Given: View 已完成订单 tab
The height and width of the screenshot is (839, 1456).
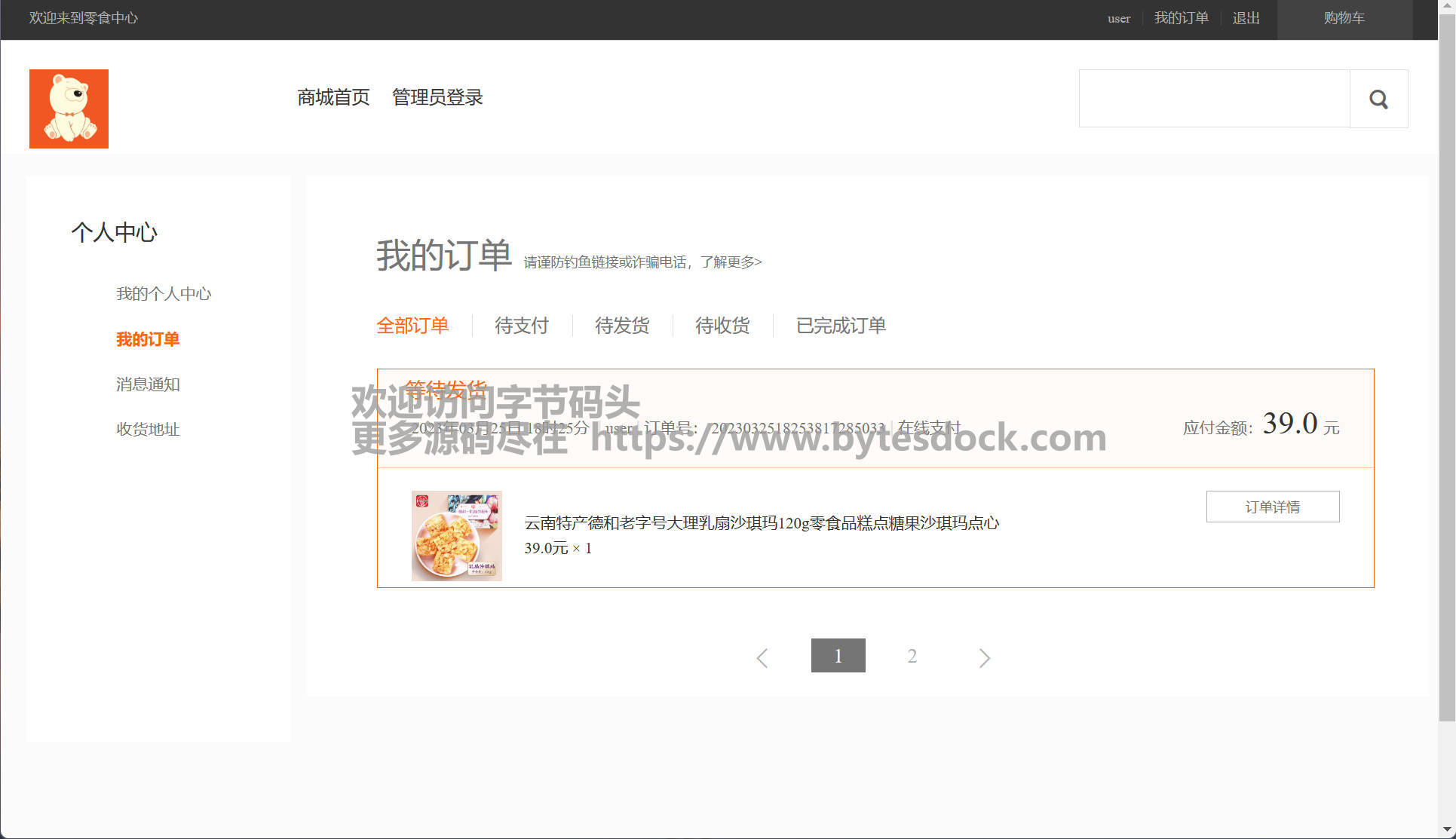Looking at the screenshot, I should click(x=841, y=326).
